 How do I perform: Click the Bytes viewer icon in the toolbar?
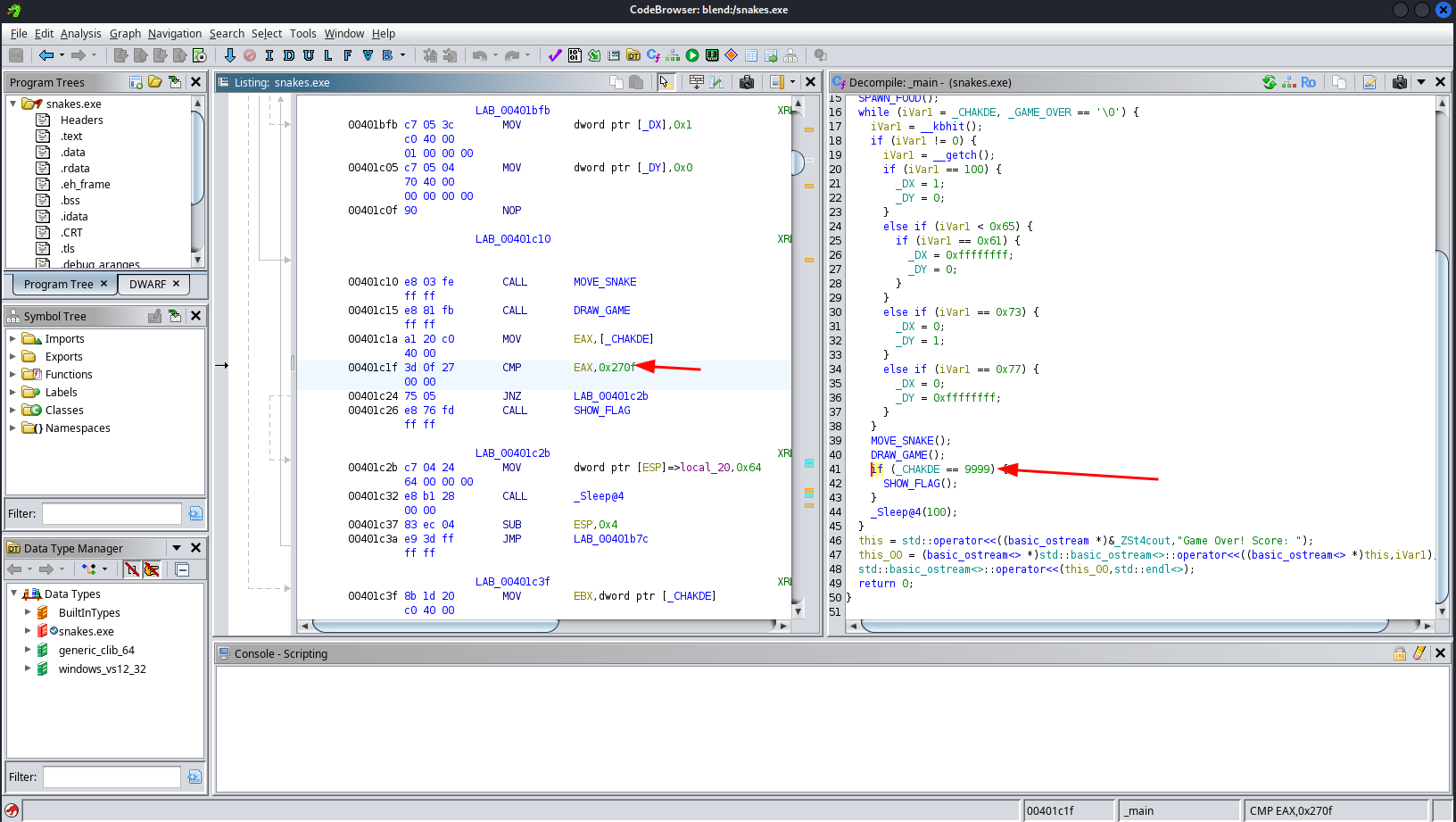pos(575,55)
